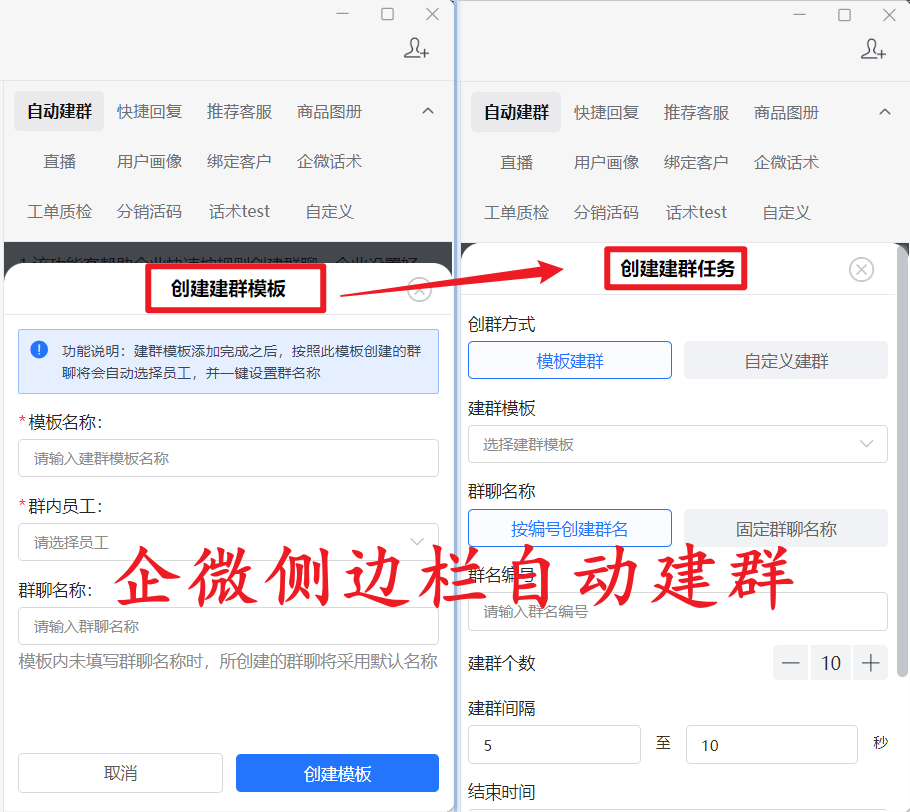Select 模板建群 creation mode
Screen dimensions: 910x812
point(570,360)
